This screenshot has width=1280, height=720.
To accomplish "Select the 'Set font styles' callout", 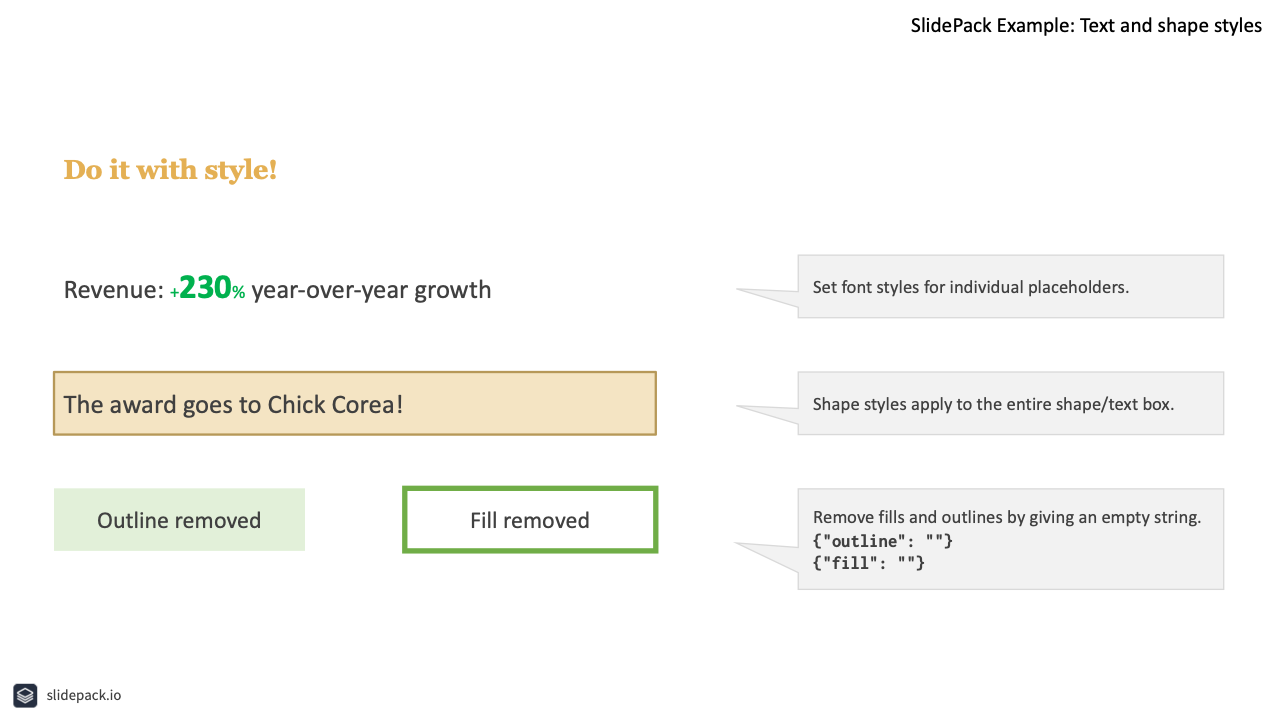I will [1010, 287].
